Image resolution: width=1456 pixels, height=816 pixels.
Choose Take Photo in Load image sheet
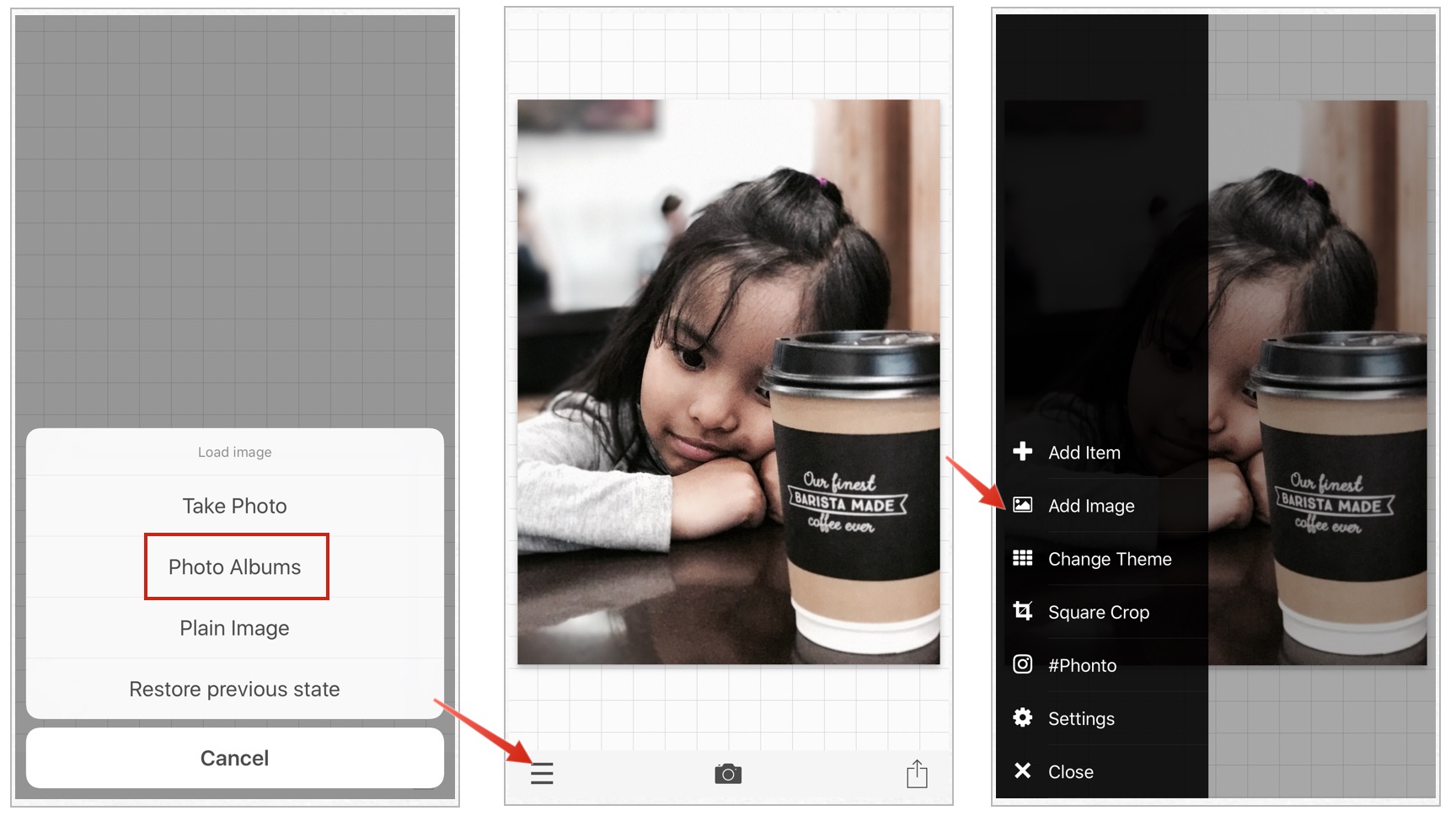point(234,506)
